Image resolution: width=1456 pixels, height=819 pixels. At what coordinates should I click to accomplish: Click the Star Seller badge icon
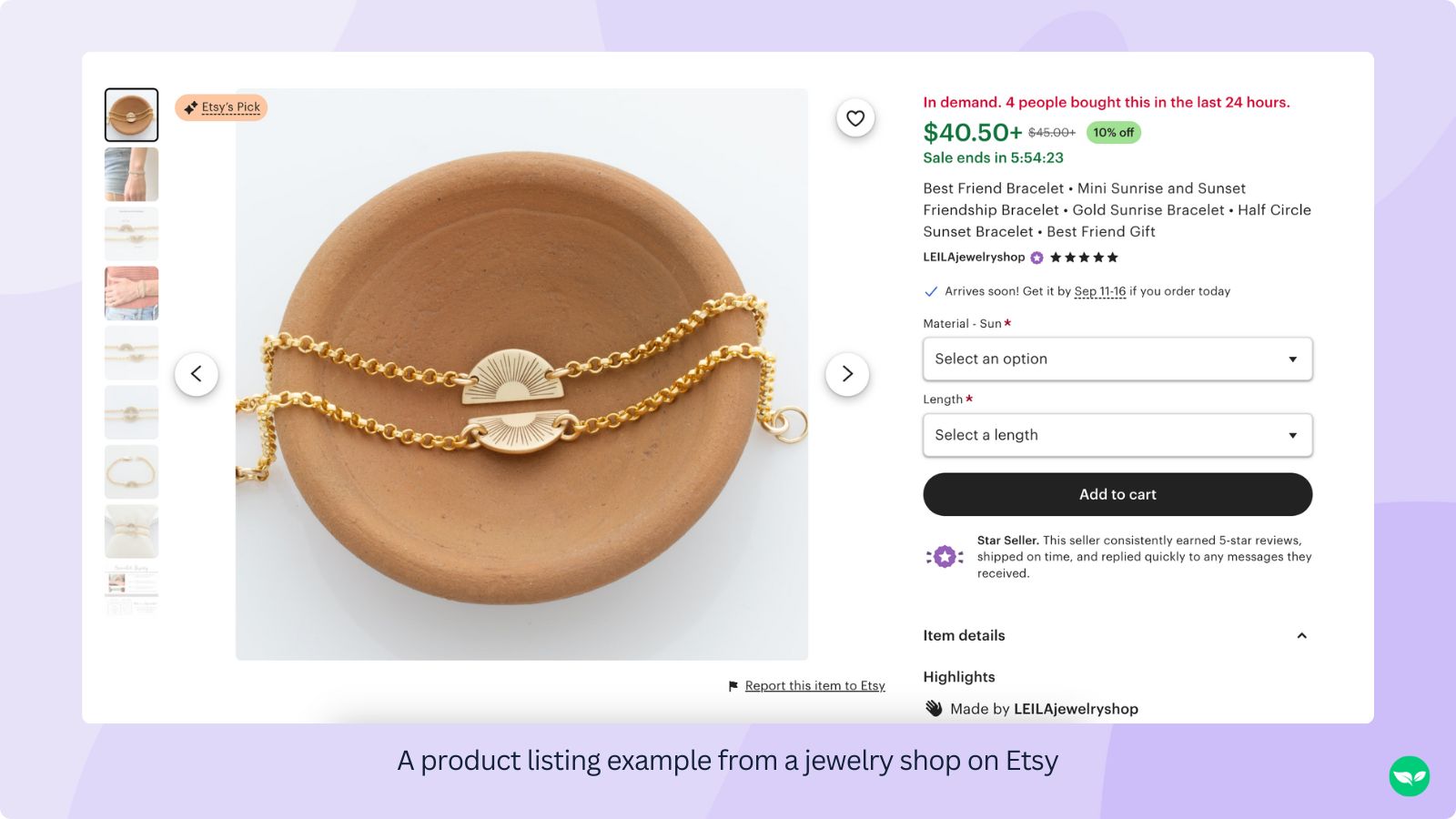tap(944, 555)
